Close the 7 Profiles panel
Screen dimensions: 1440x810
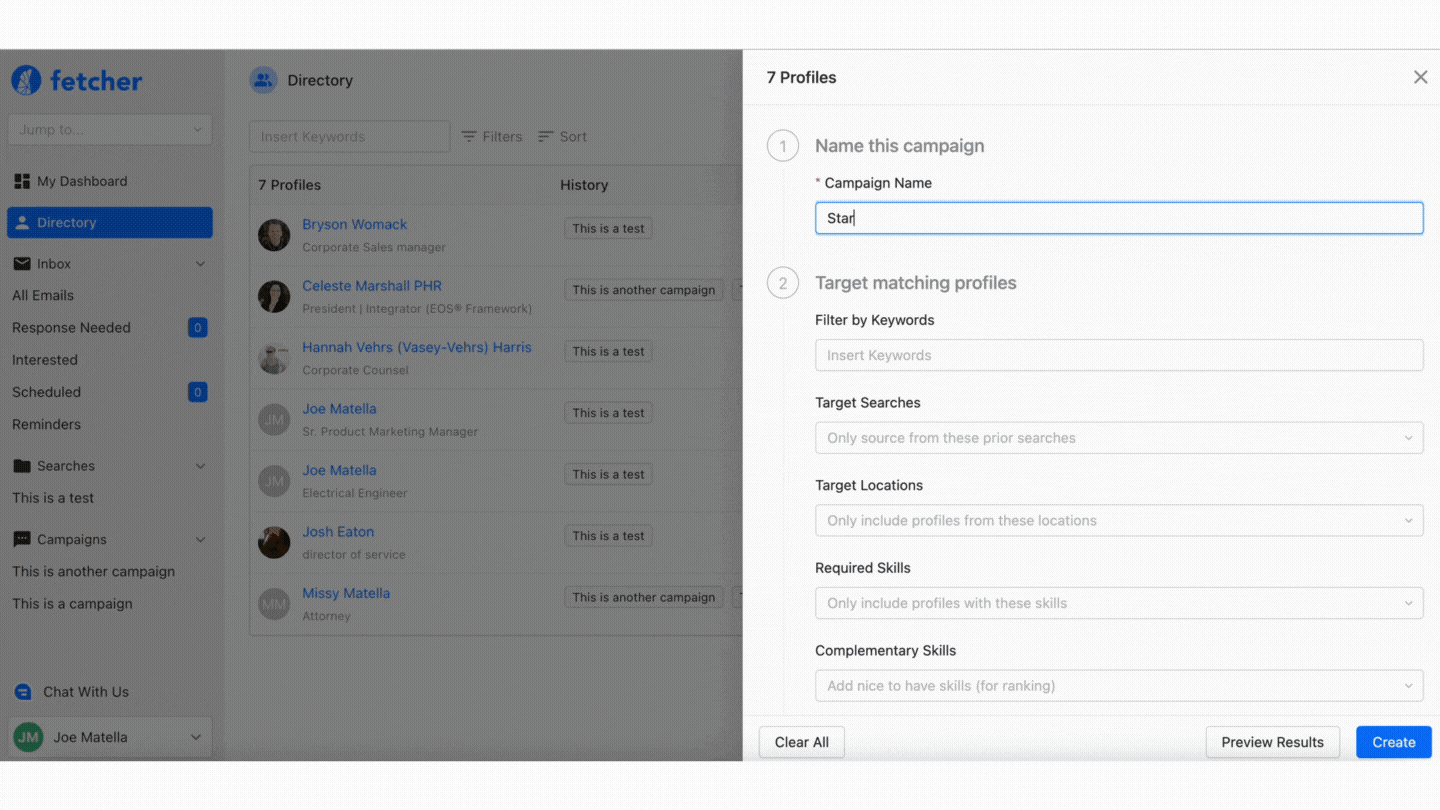(x=1420, y=77)
